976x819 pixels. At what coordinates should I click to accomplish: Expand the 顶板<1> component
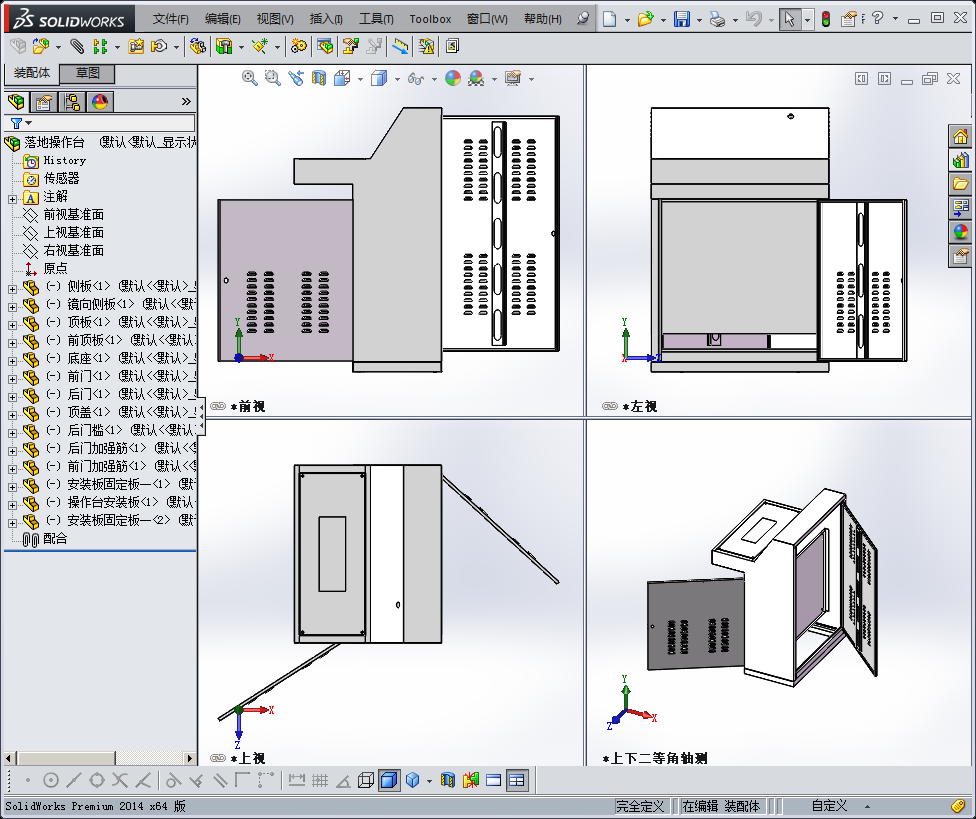pyautogui.click(x=12, y=325)
